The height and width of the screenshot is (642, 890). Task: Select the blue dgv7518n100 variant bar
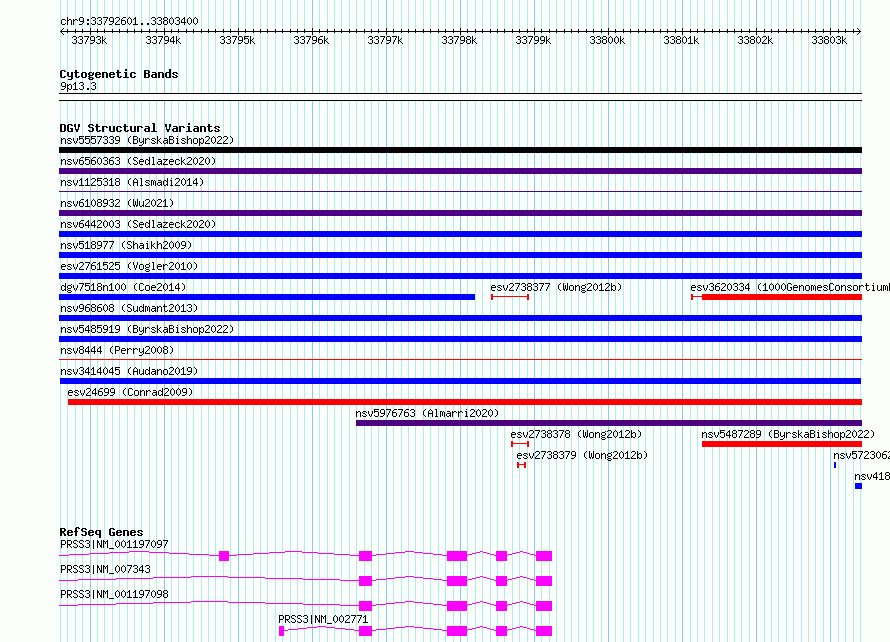coord(267,297)
